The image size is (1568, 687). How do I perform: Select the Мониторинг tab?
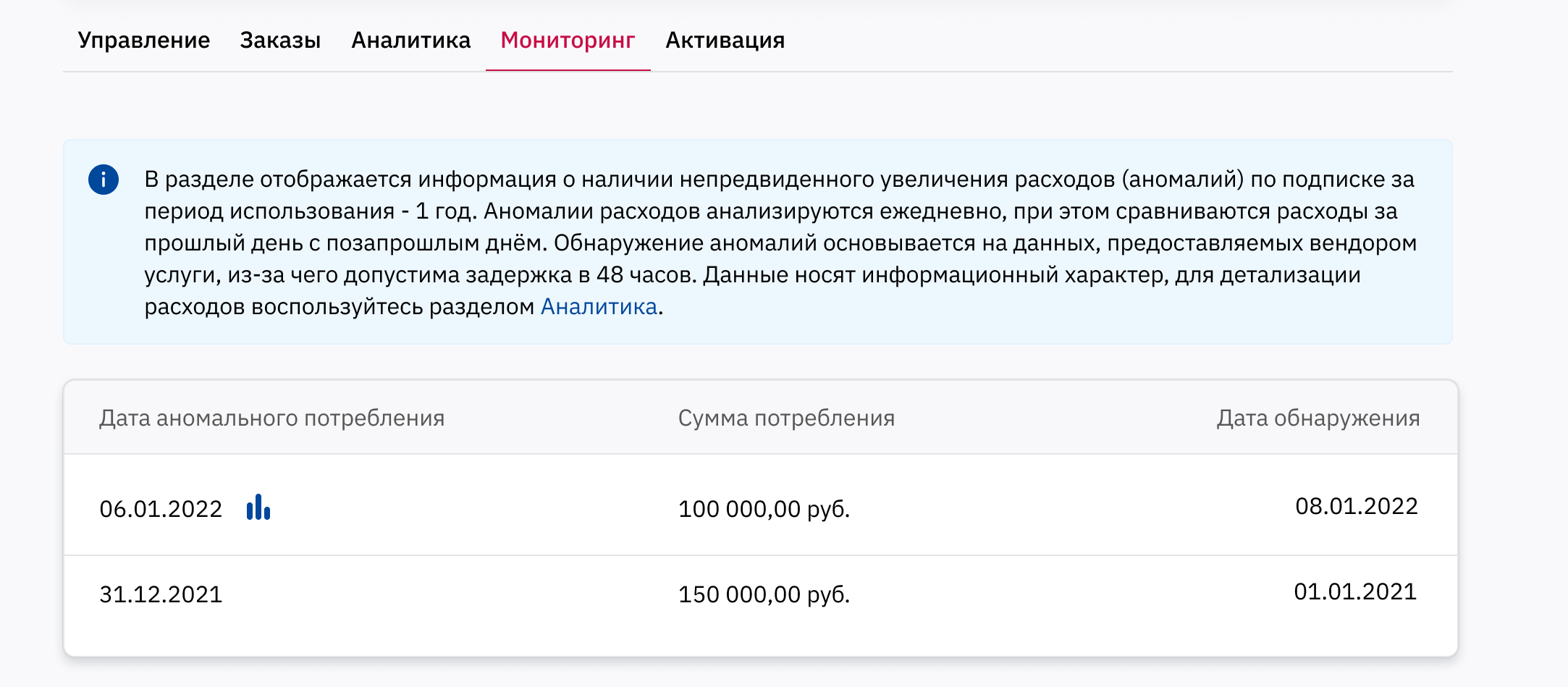point(568,41)
